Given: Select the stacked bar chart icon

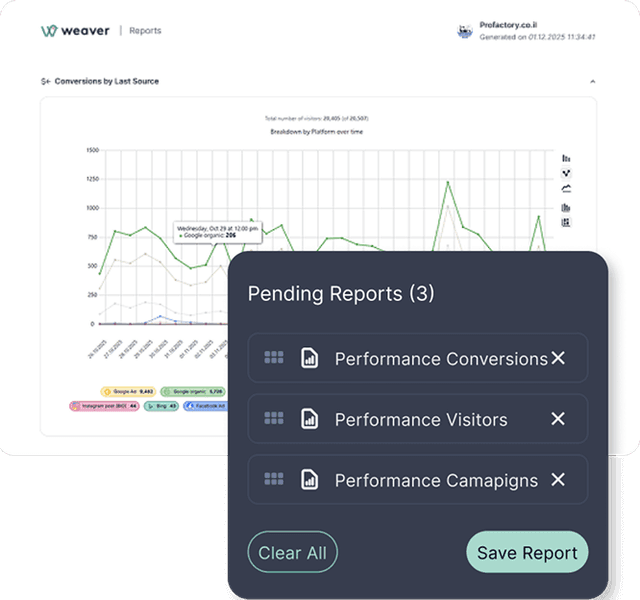Looking at the screenshot, I should (x=566, y=207).
